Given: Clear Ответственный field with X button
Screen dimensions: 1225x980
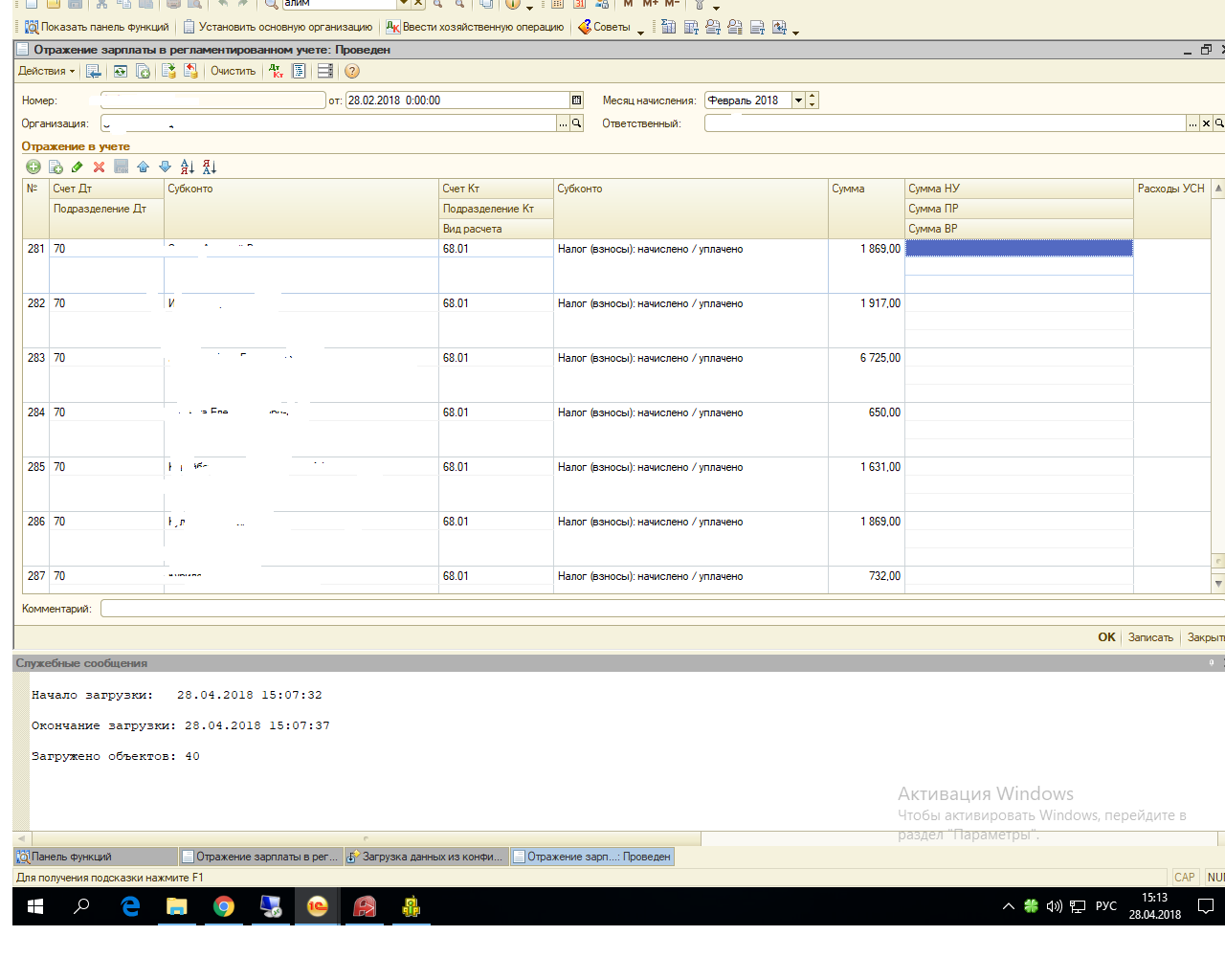Looking at the screenshot, I should (x=1206, y=123).
